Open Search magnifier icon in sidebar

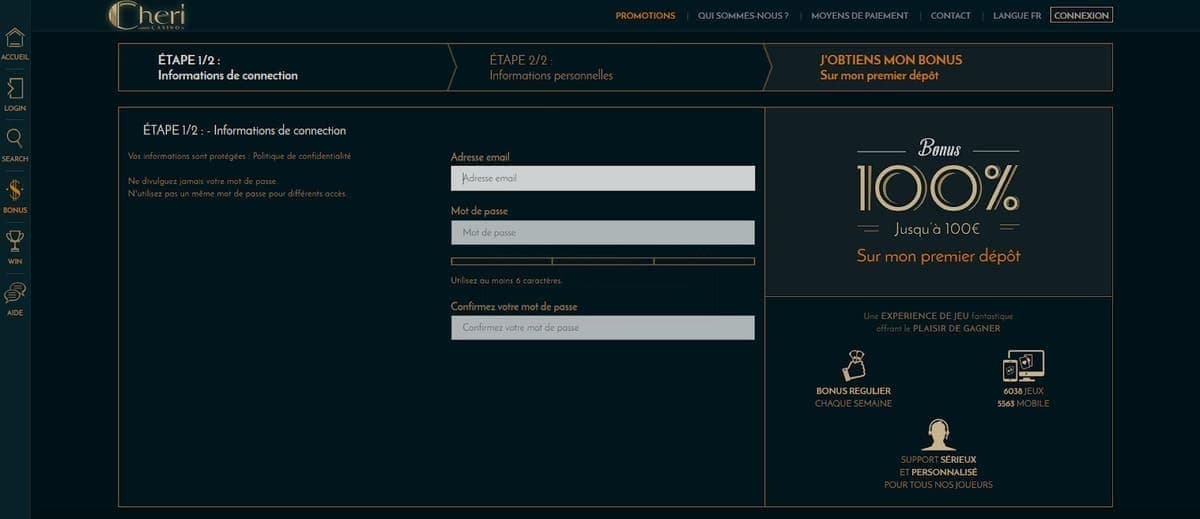coord(14,139)
